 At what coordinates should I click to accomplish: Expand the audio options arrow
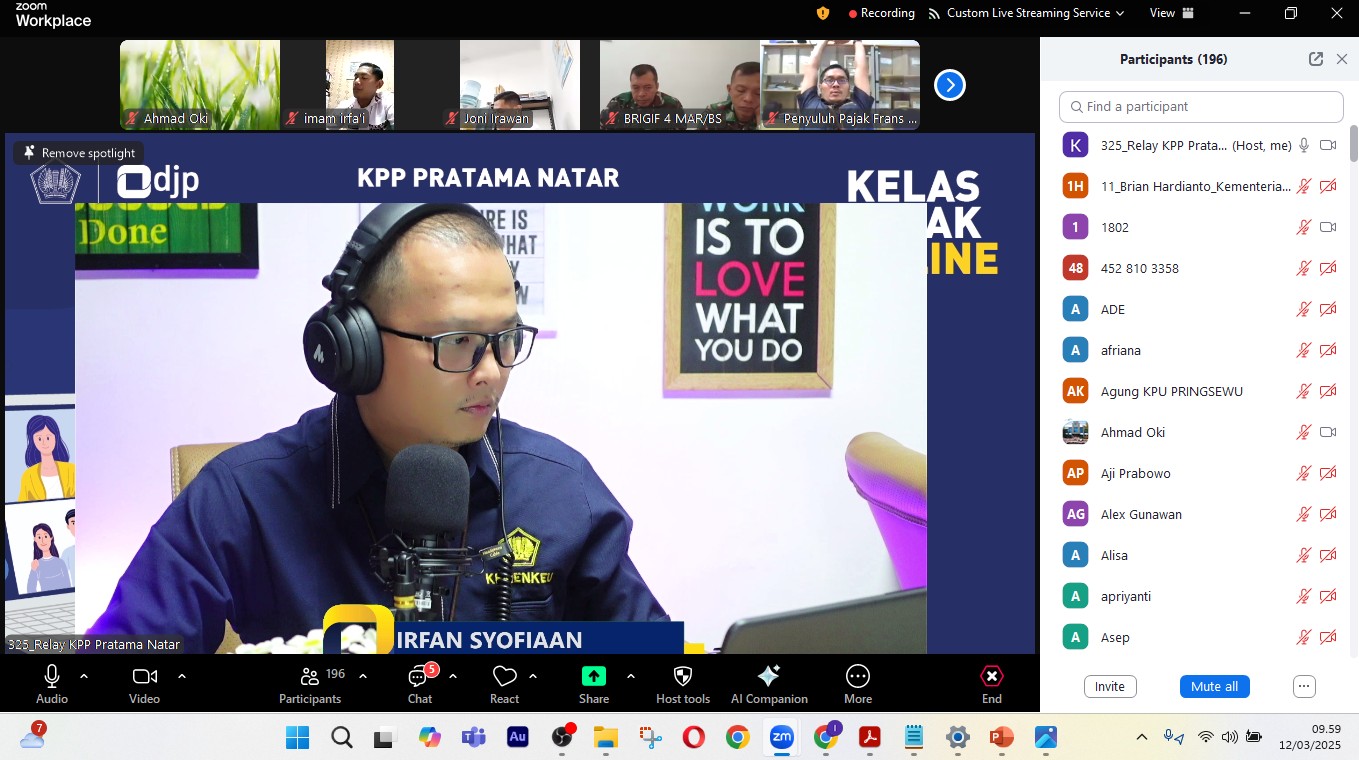click(84, 676)
